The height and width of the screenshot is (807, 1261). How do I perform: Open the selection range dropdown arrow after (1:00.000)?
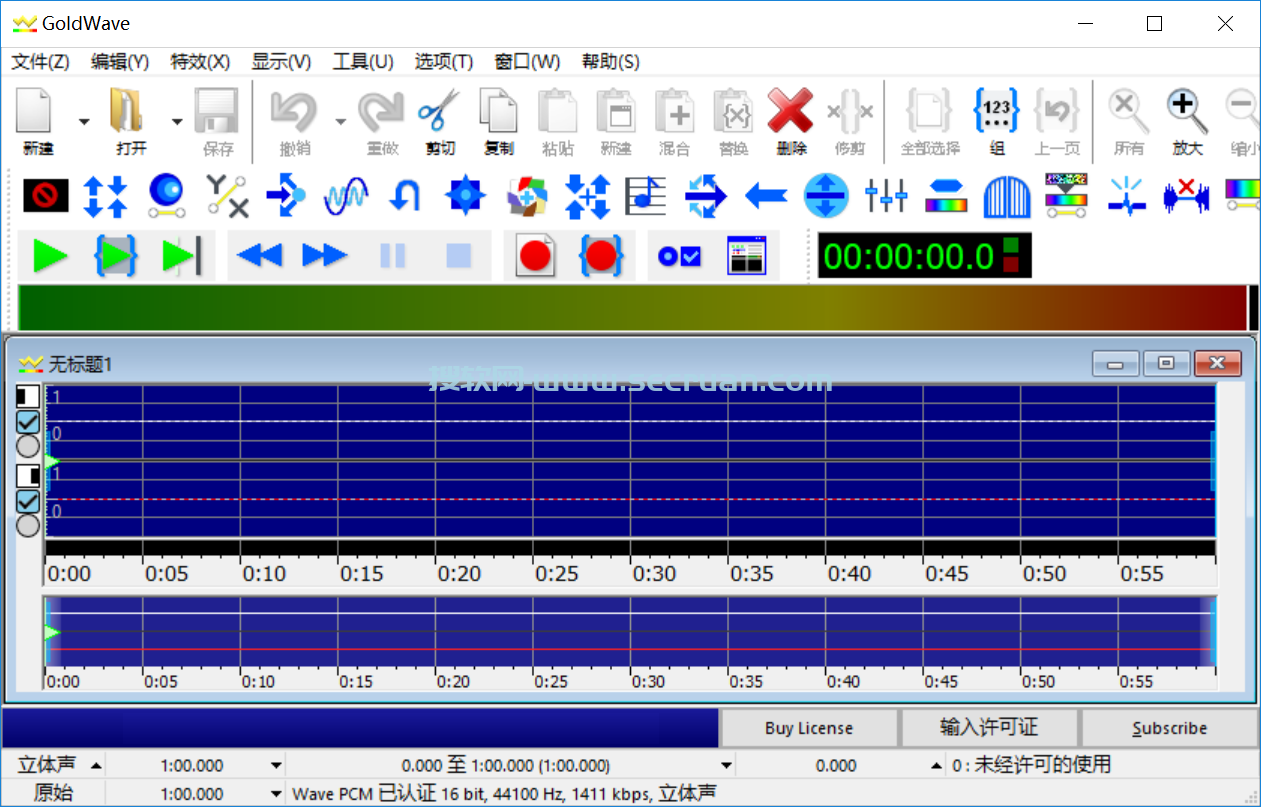[x=727, y=766]
